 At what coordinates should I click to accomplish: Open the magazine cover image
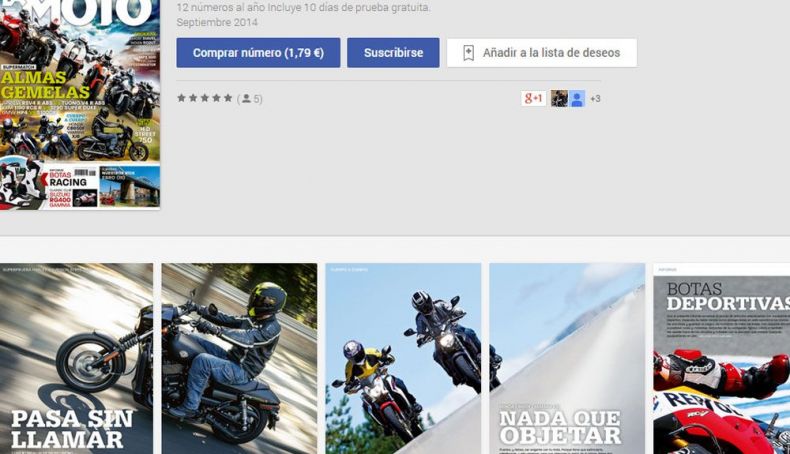(x=80, y=104)
